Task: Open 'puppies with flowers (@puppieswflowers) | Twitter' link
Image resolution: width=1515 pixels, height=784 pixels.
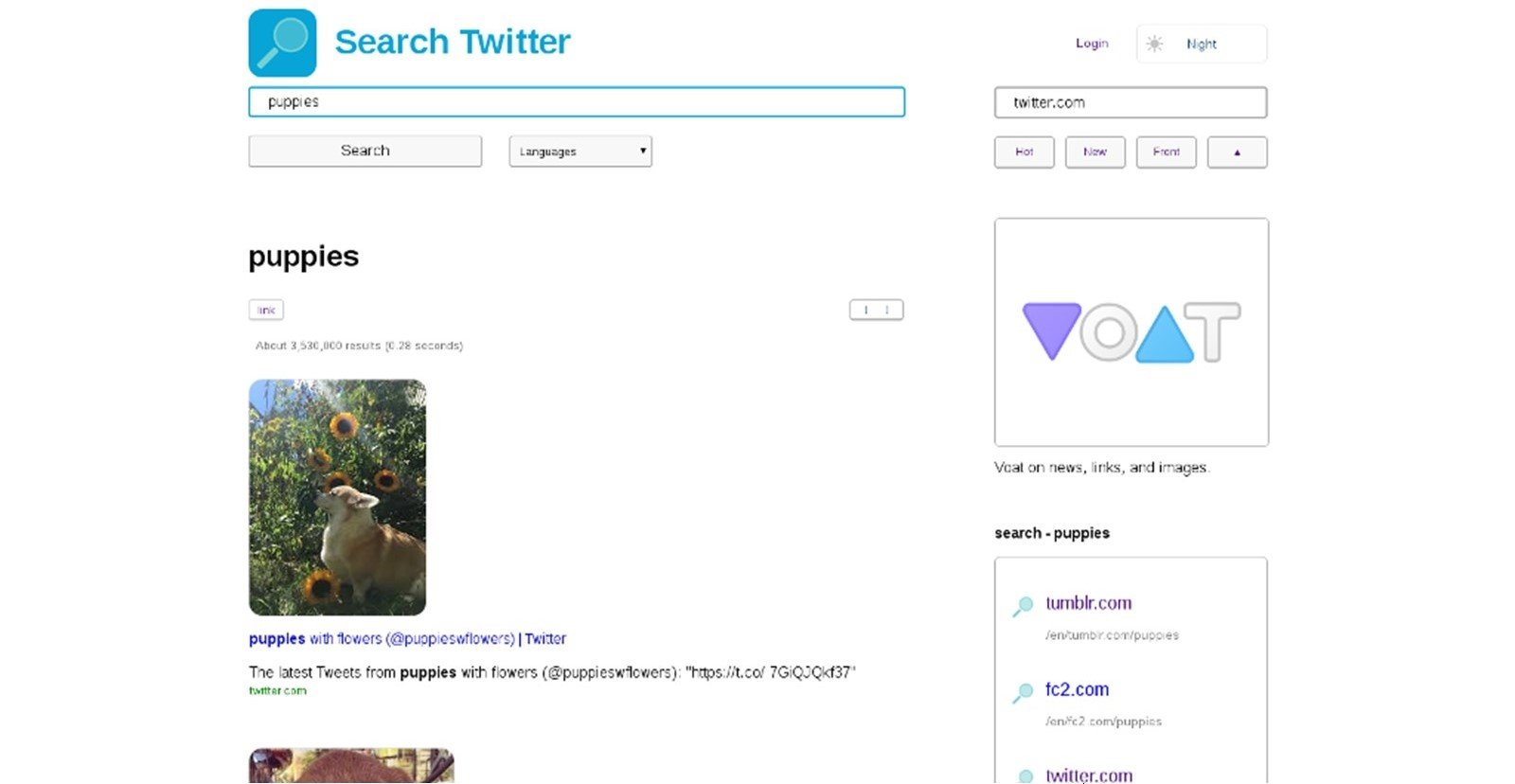Action: pos(407,639)
